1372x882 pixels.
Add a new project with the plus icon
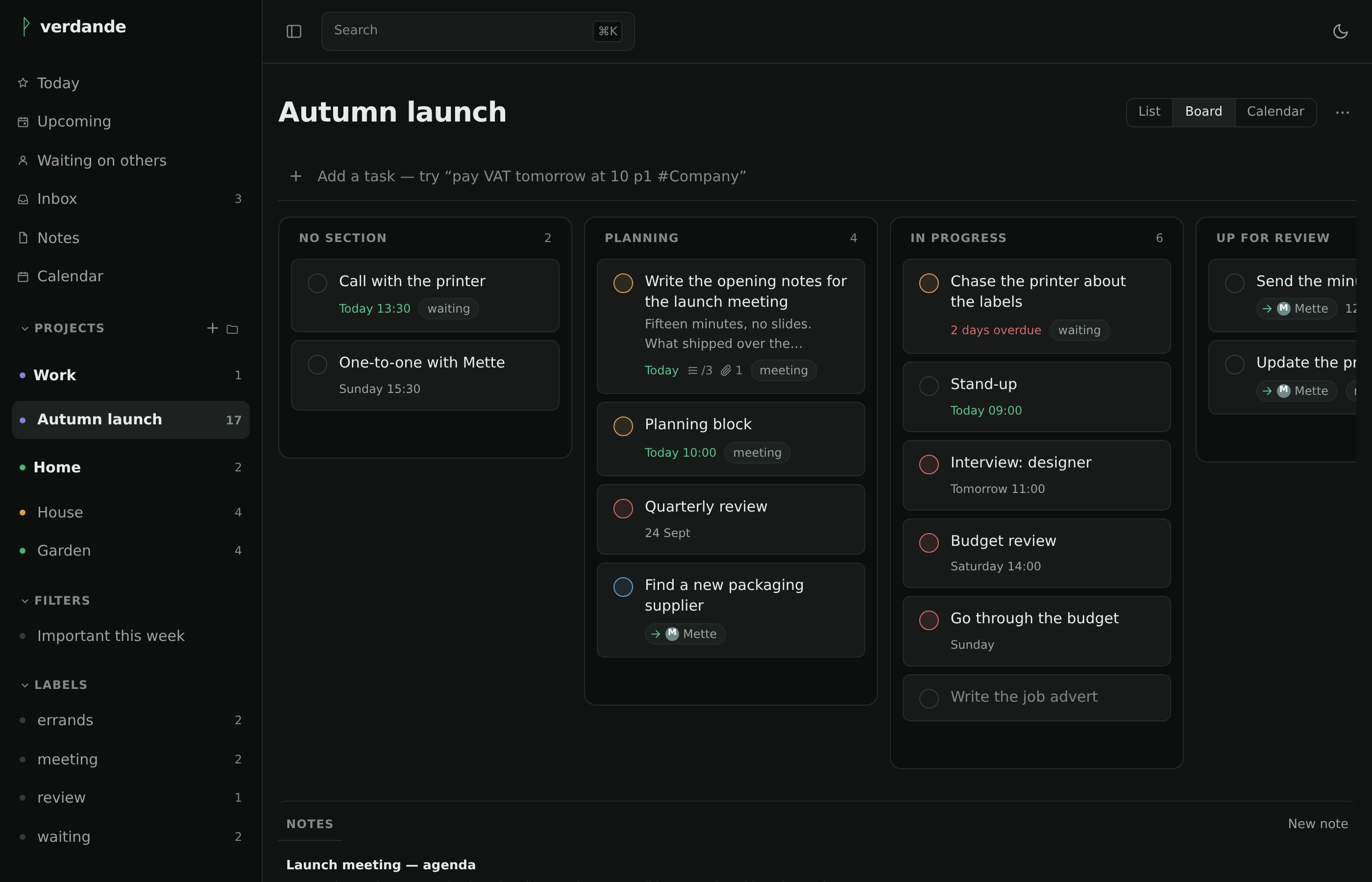pos(213,328)
